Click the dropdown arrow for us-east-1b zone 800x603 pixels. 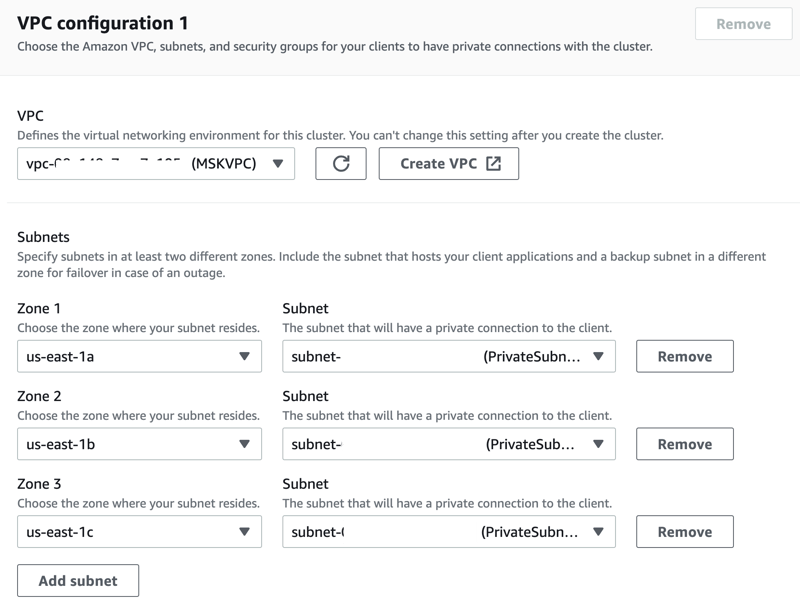(244, 444)
